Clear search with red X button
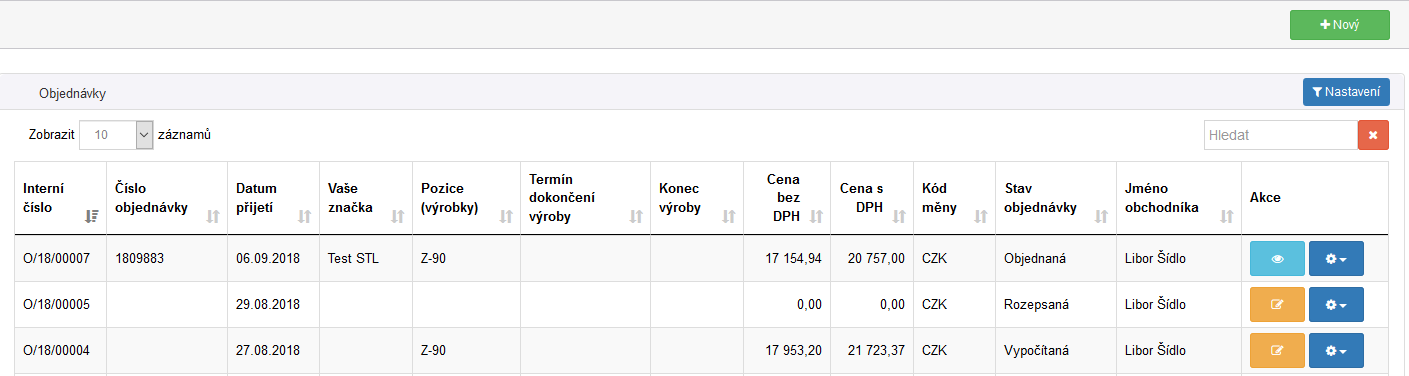 point(1373,135)
